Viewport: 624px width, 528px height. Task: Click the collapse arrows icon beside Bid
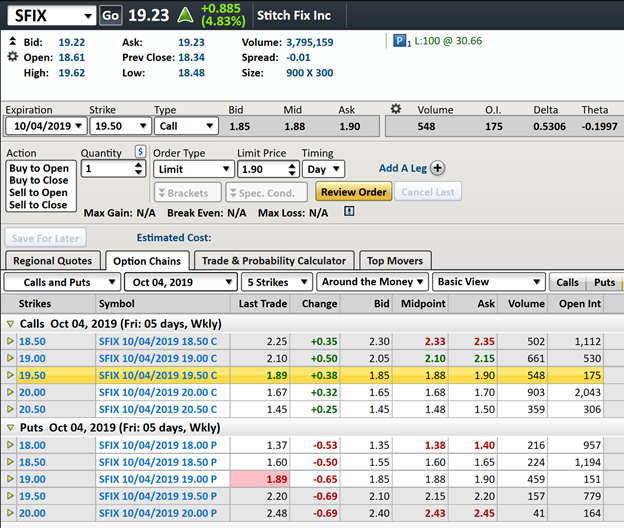(12, 43)
